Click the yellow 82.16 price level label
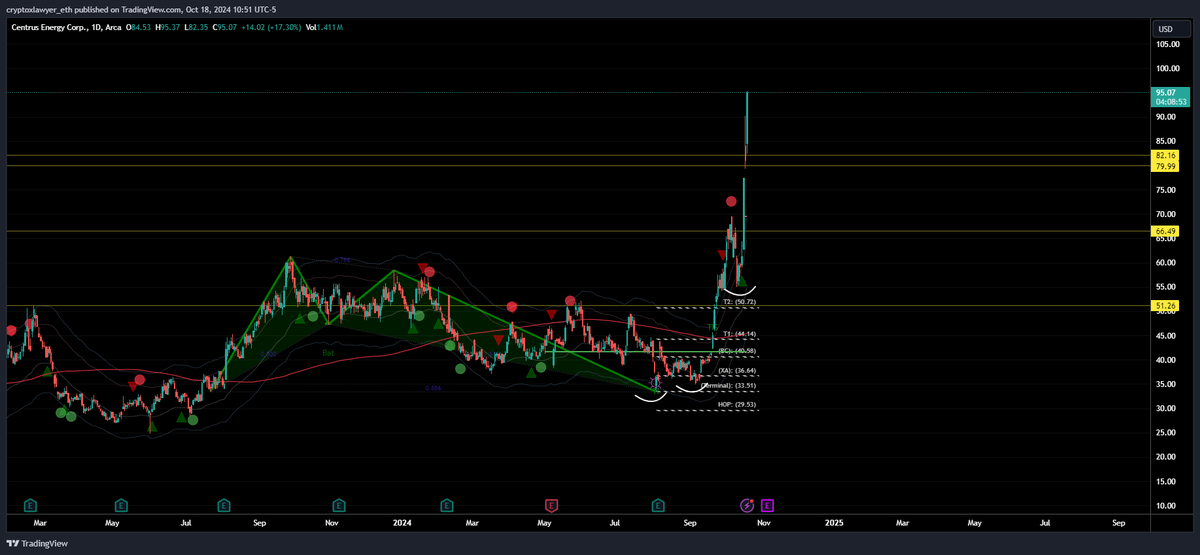This screenshot has height=555, width=1200. pyautogui.click(x=1164, y=156)
